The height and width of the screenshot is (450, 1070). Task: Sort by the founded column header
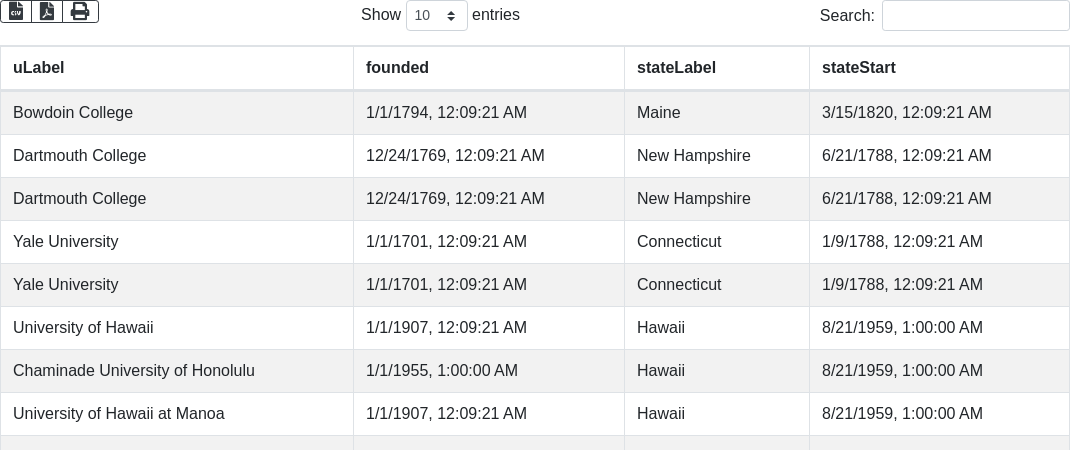coord(397,68)
